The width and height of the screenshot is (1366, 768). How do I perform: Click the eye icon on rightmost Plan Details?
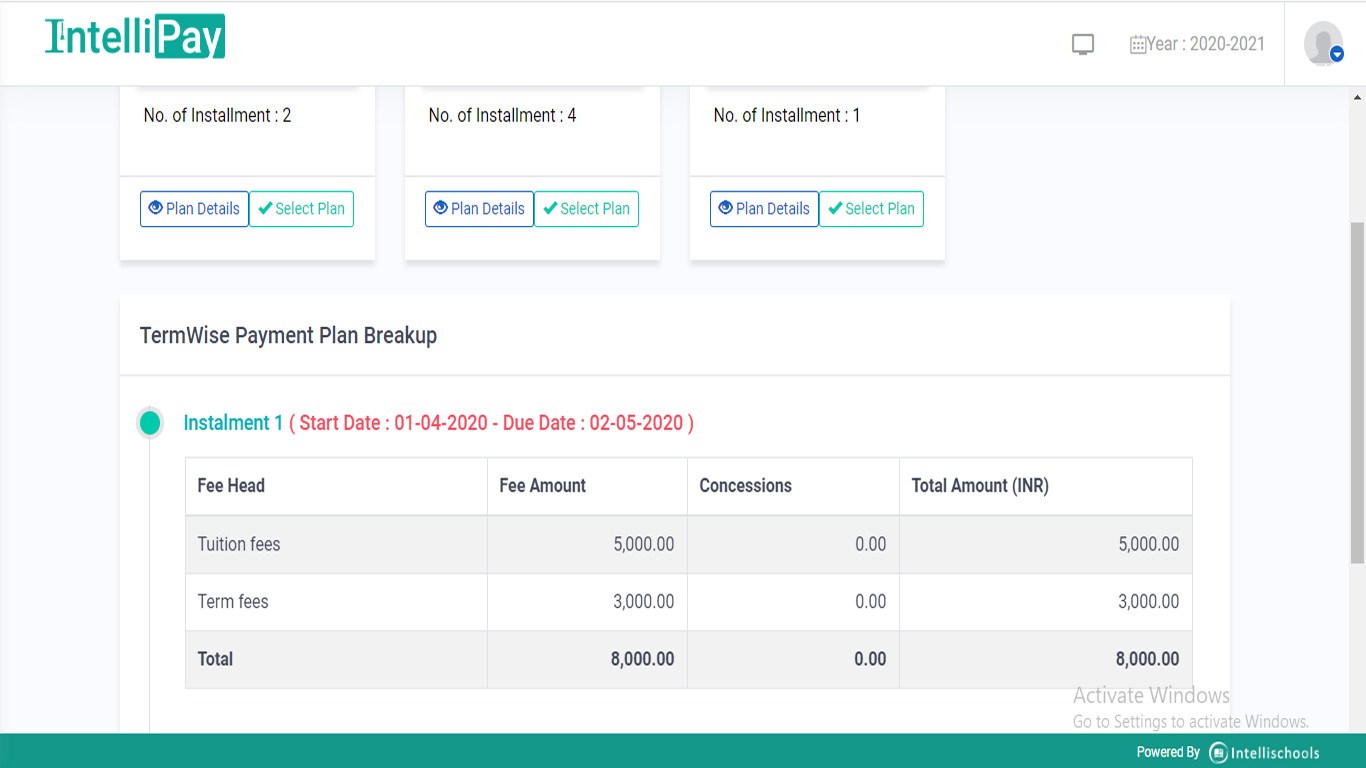tap(726, 208)
